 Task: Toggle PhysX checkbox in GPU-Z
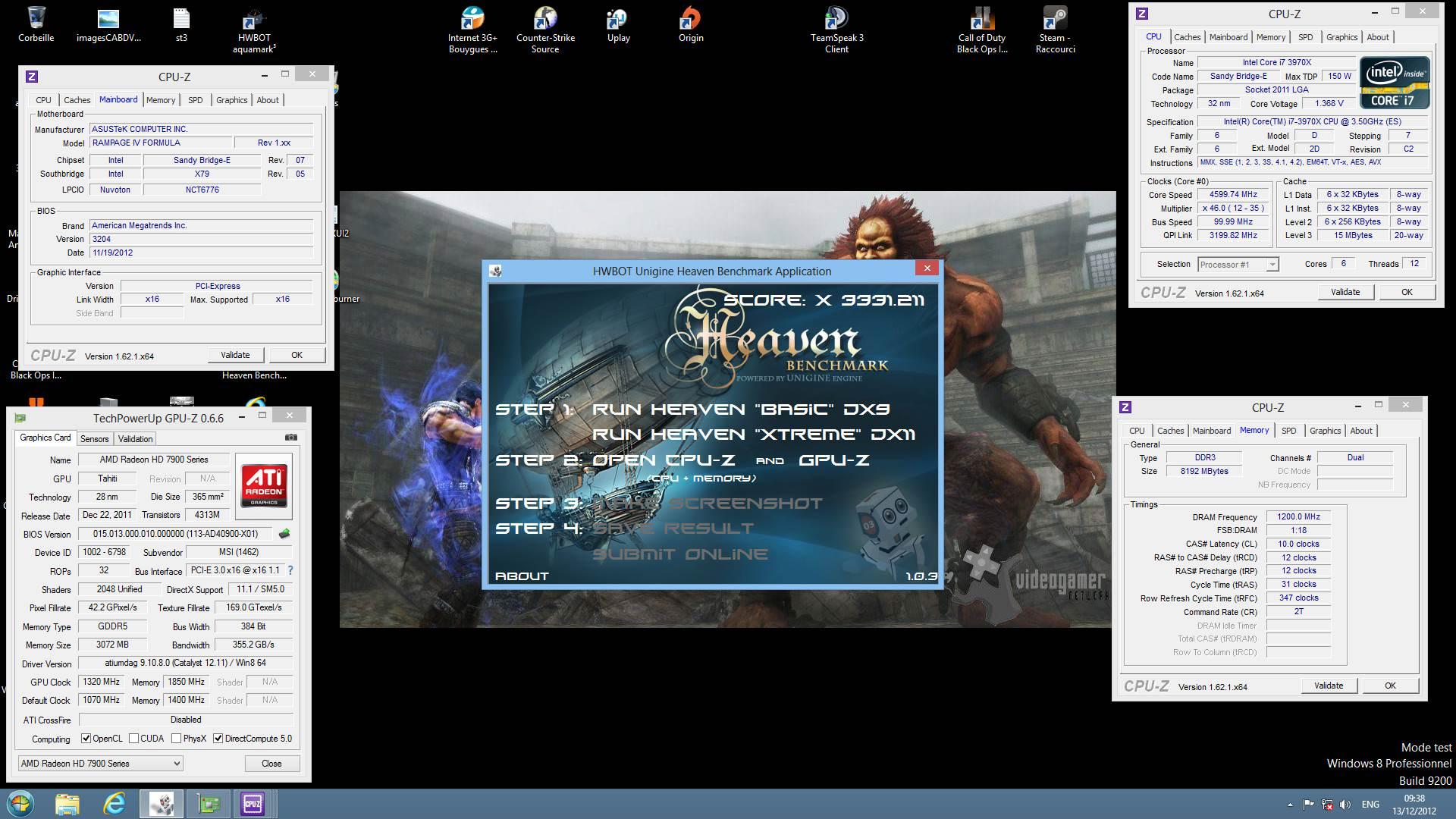(x=176, y=739)
